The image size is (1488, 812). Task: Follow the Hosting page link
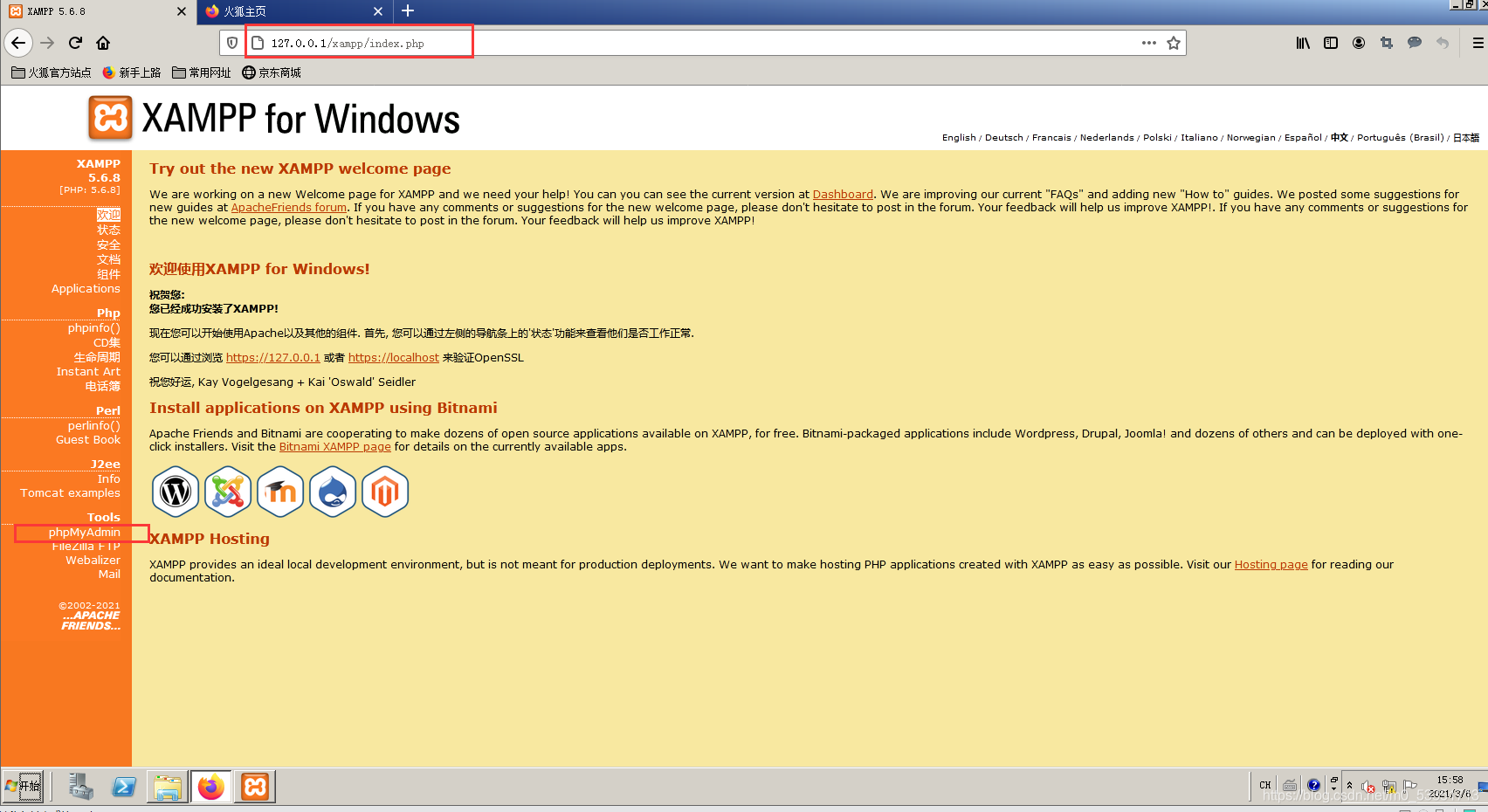click(x=1271, y=565)
